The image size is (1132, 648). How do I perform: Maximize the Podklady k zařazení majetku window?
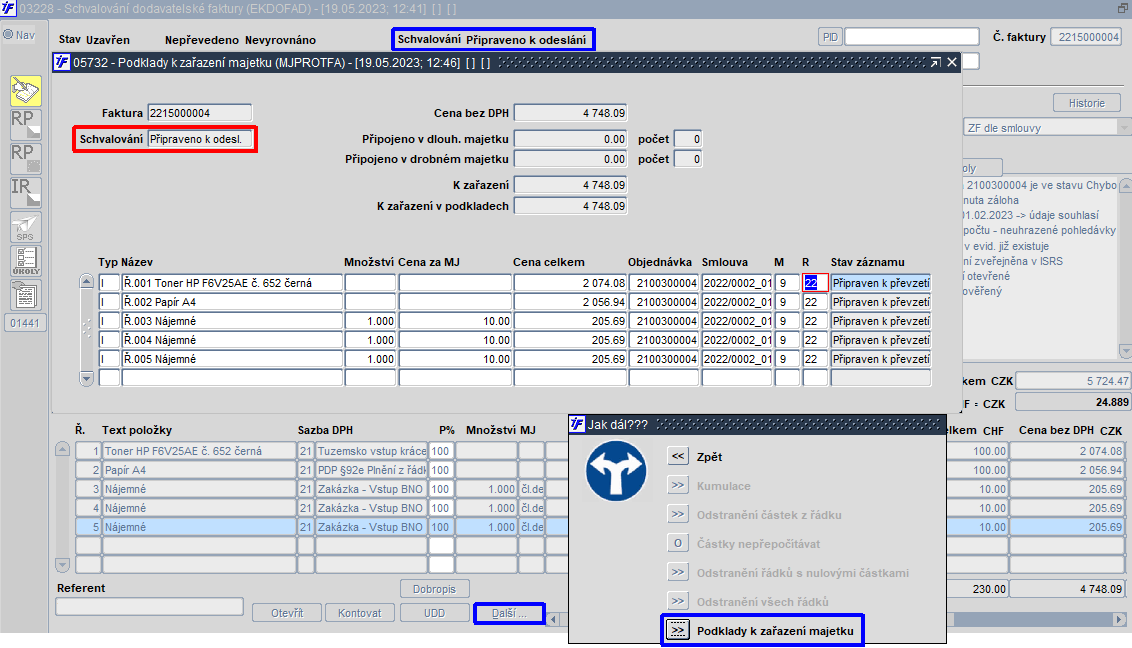[935, 62]
